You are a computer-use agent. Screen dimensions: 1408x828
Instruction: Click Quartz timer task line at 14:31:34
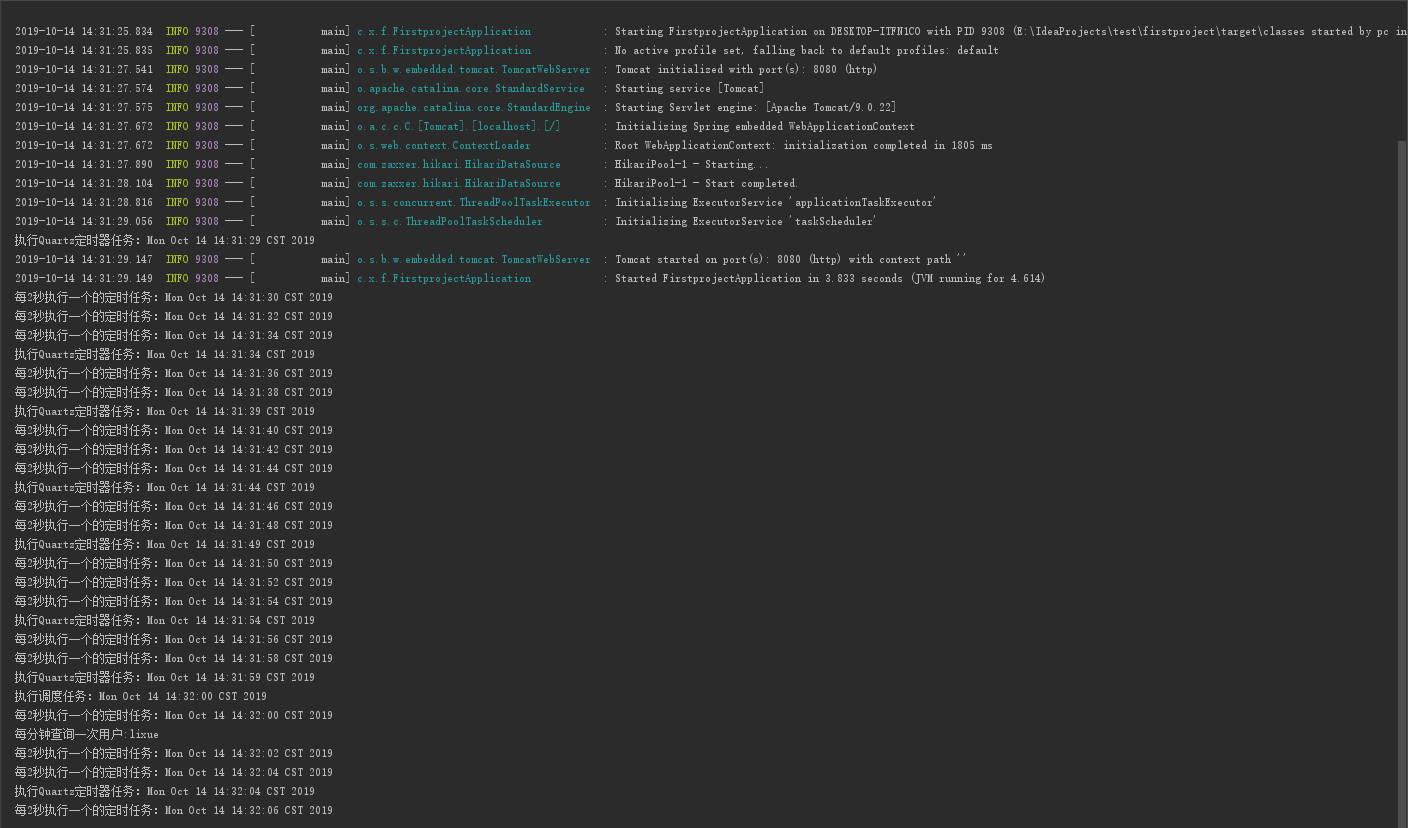[165, 355]
